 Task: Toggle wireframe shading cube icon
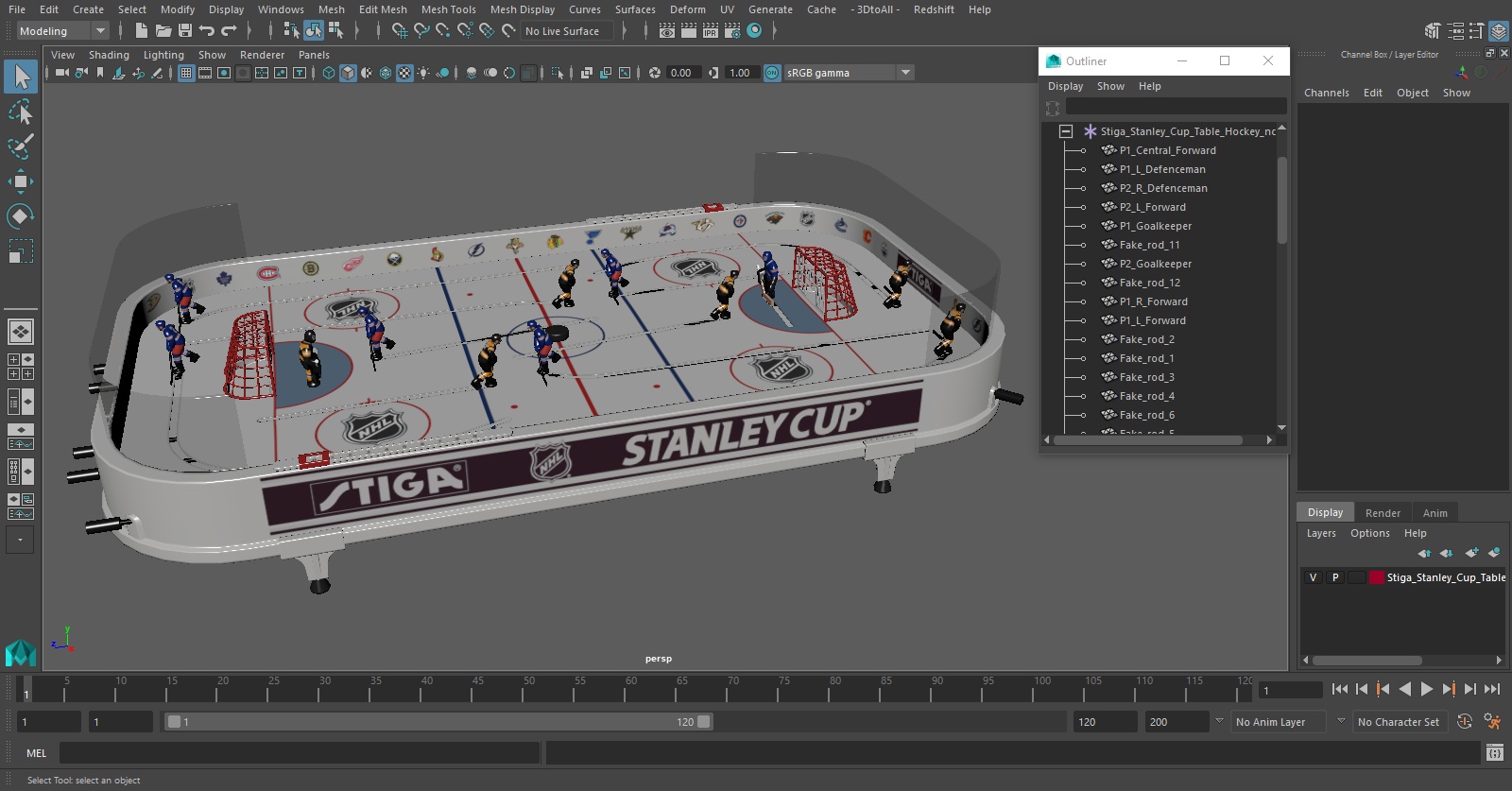coord(329,73)
